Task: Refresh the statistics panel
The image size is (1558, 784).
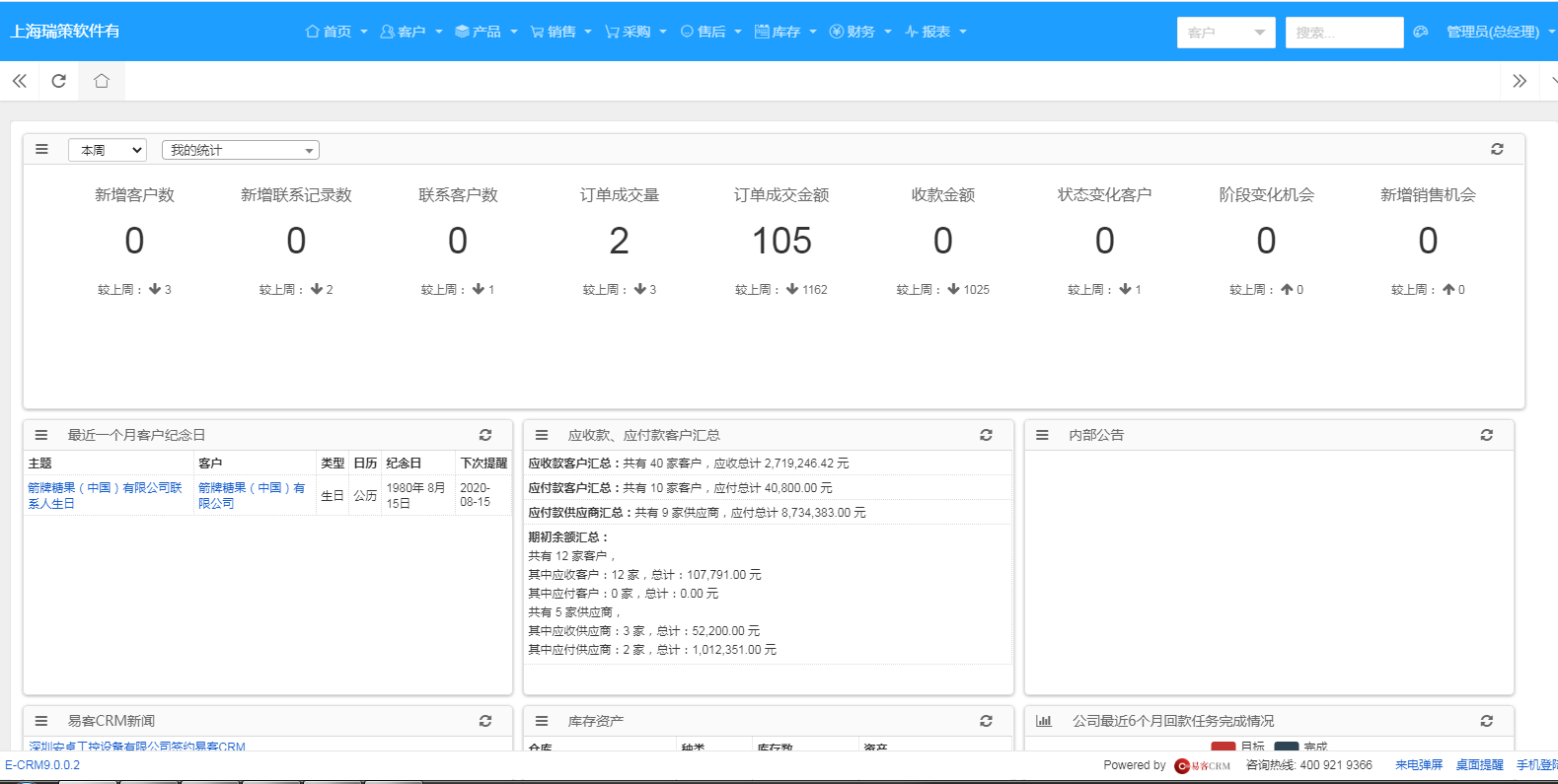Action: (1497, 149)
